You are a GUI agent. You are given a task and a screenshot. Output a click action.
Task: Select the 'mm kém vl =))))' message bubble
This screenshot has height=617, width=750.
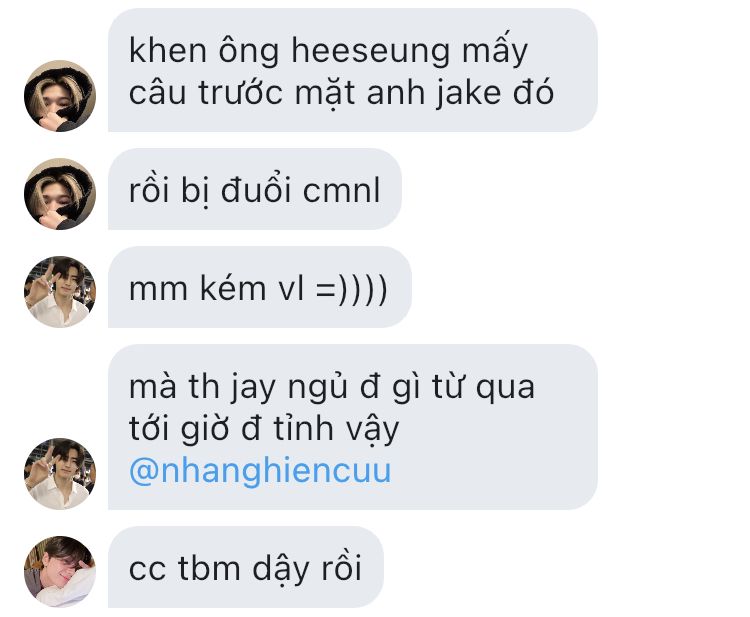(260, 287)
